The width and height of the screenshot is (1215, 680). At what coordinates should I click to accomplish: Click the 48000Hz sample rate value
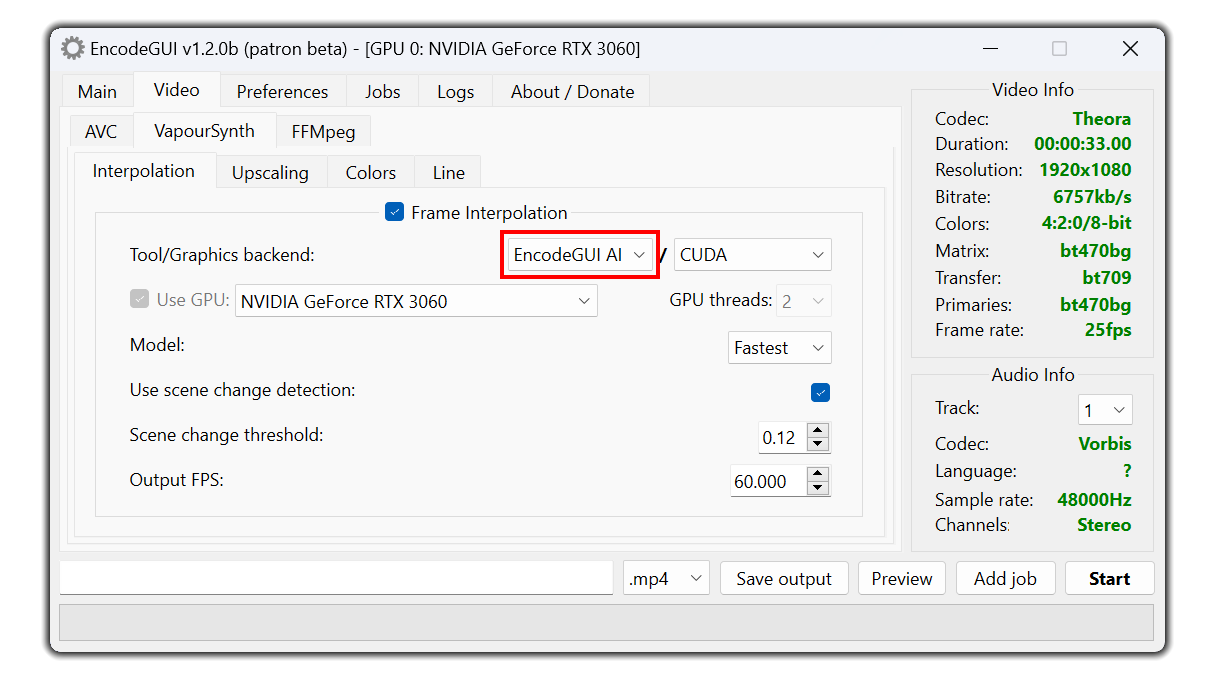click(1094, 499)
